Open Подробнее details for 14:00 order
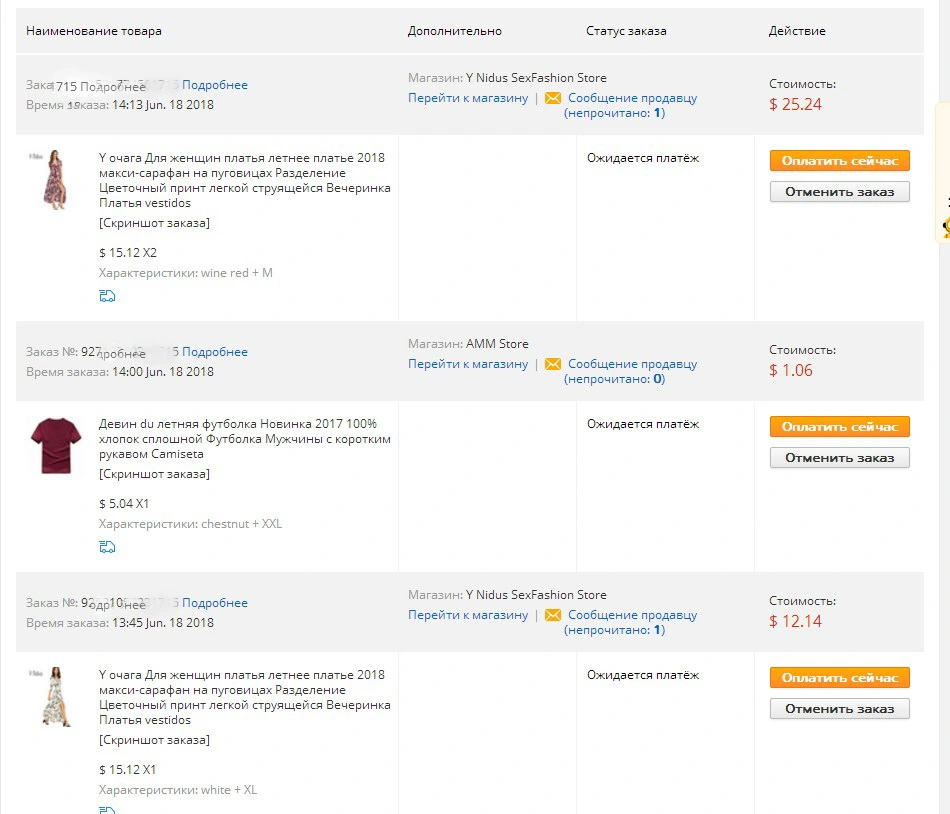950x814 pixels. coord(215,352)
